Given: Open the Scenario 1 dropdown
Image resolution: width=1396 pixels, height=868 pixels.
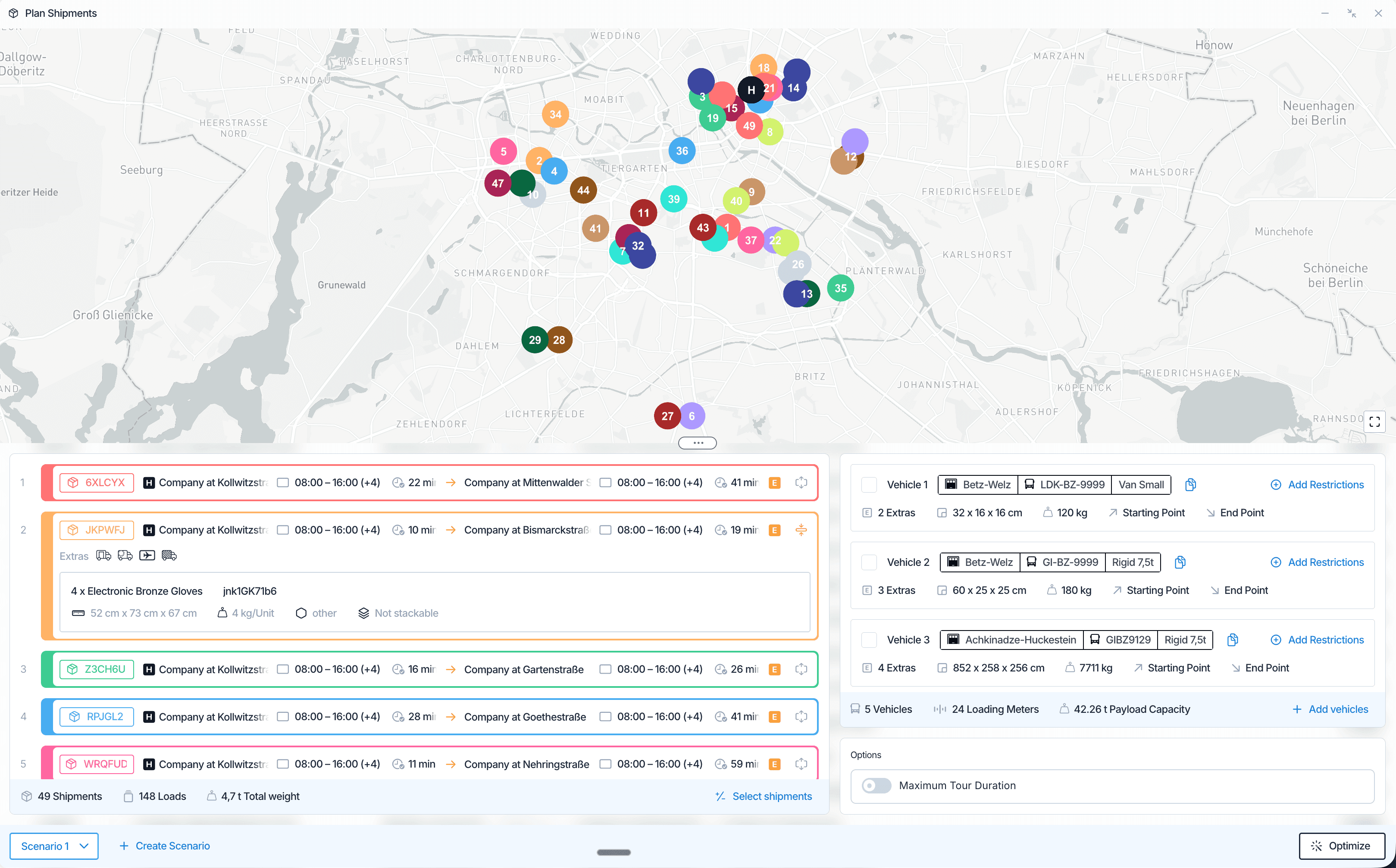Looking at the screenshot, I should [x=54, y=846].
